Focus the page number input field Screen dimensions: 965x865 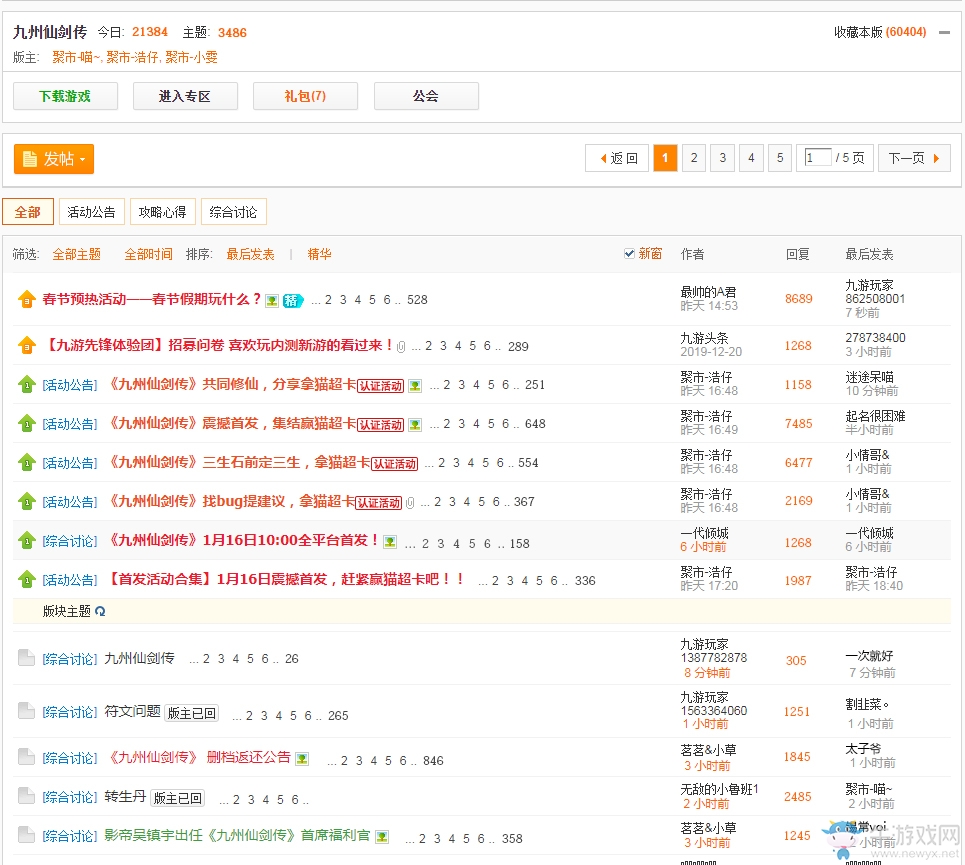click(x=818, y=157)
